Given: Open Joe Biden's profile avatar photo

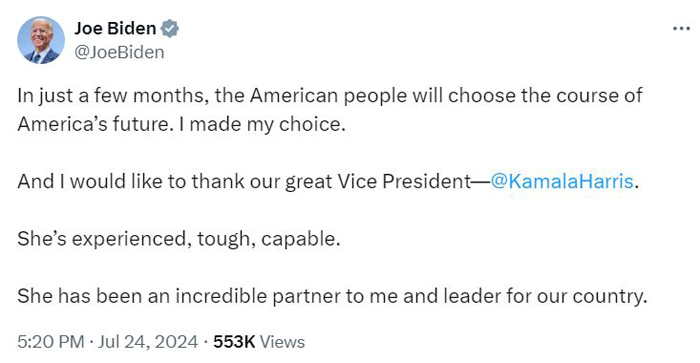Looking at the screenshot, I should (x=41, y=40).
